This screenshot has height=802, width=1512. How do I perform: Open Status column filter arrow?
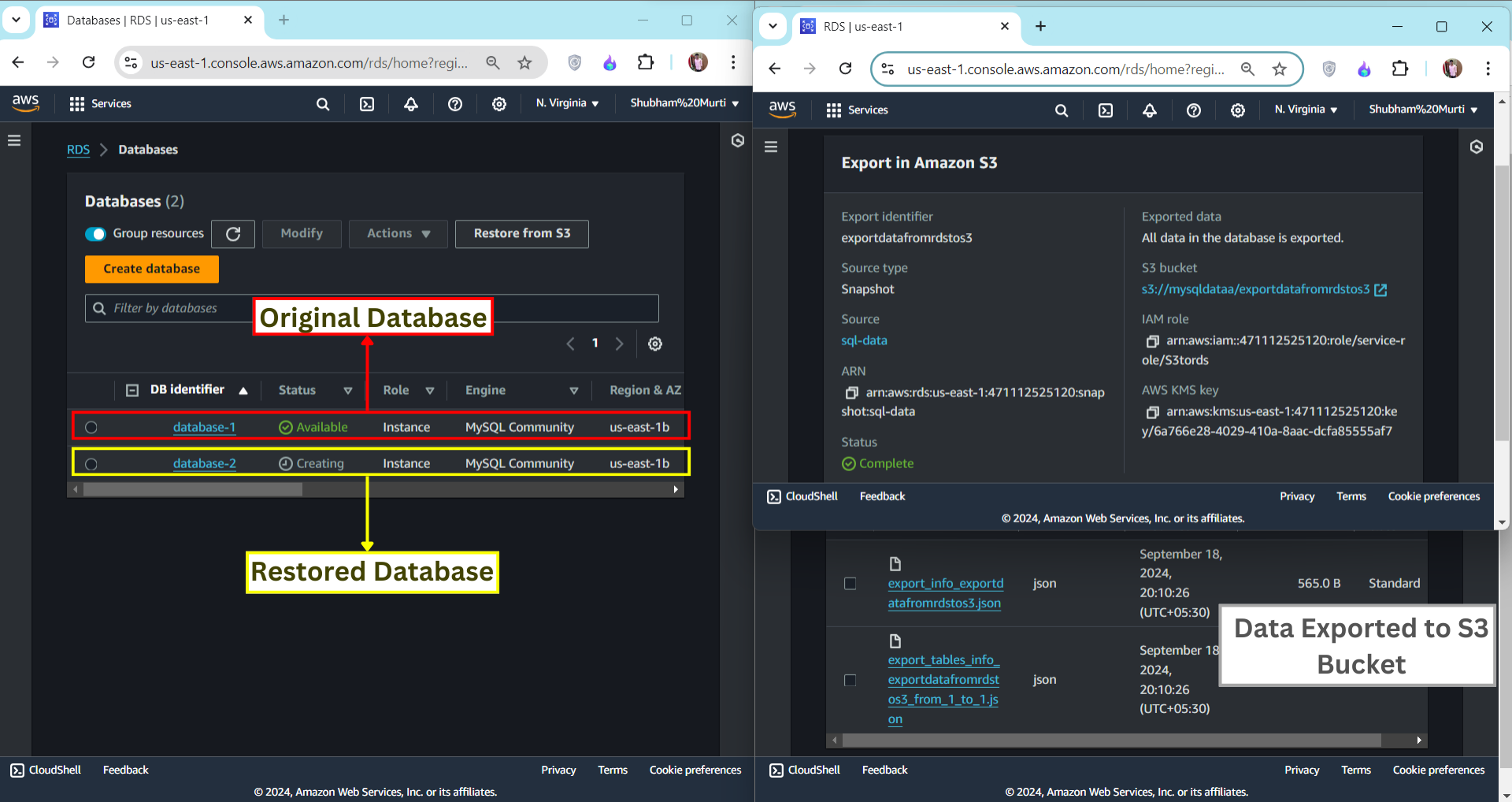point(347,391)
